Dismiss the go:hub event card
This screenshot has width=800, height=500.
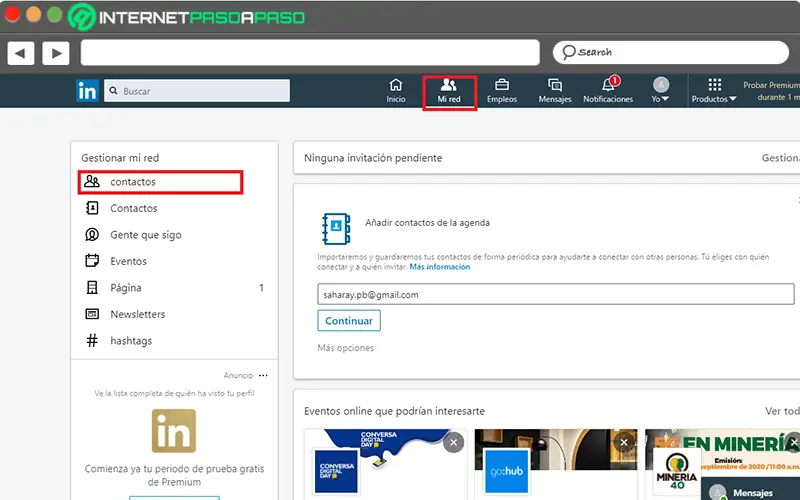click(x=623, y=442)
